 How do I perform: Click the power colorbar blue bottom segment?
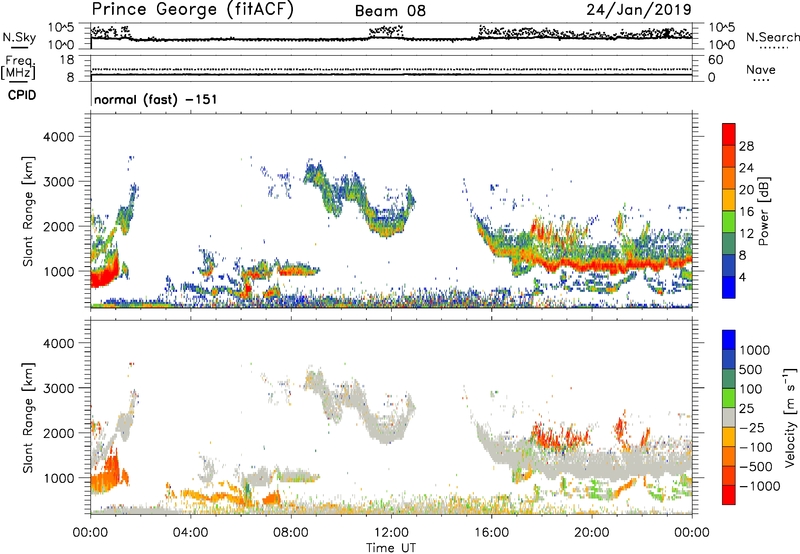tap(729, 287)
